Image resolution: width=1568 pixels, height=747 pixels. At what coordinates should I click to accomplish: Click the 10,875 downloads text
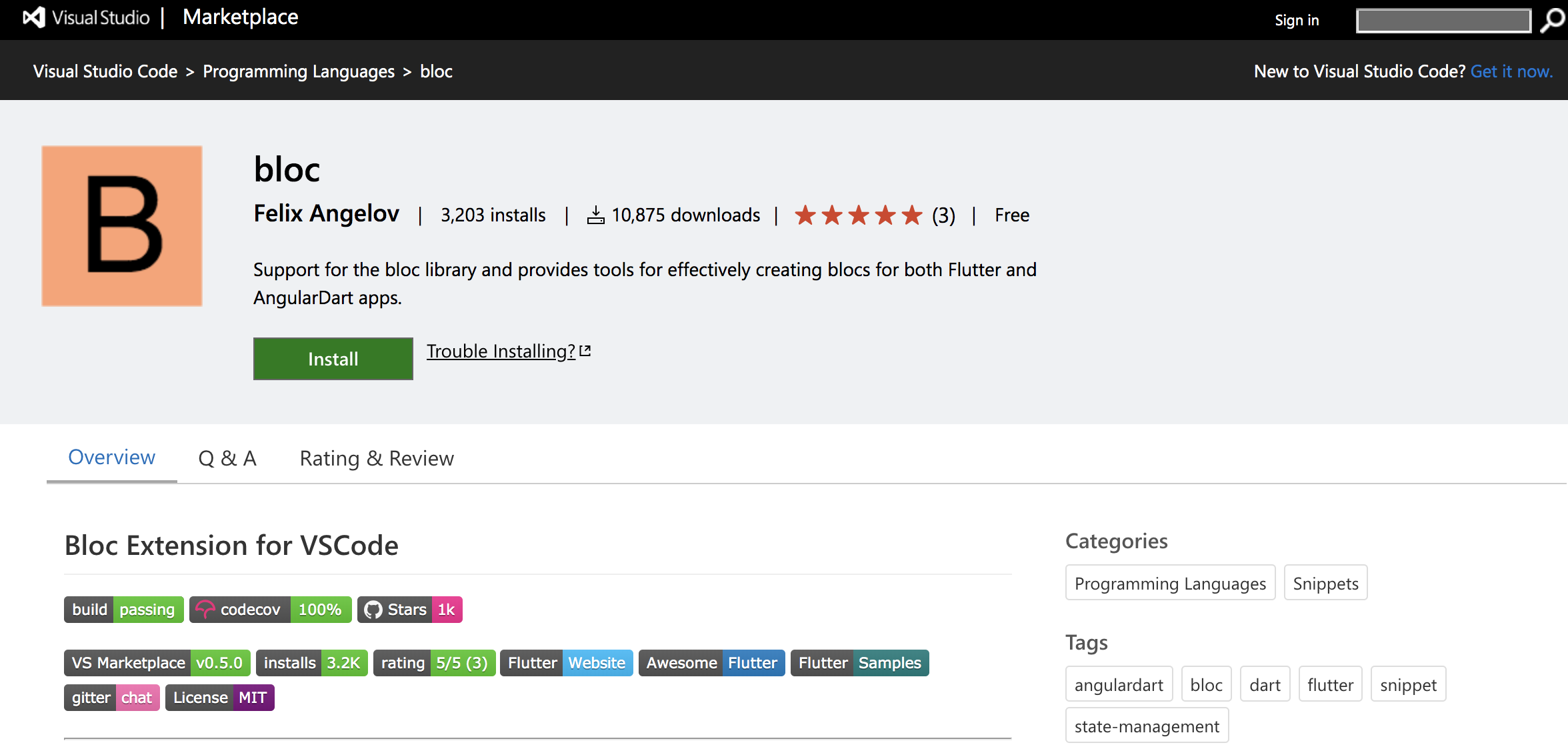coord(686,215)
